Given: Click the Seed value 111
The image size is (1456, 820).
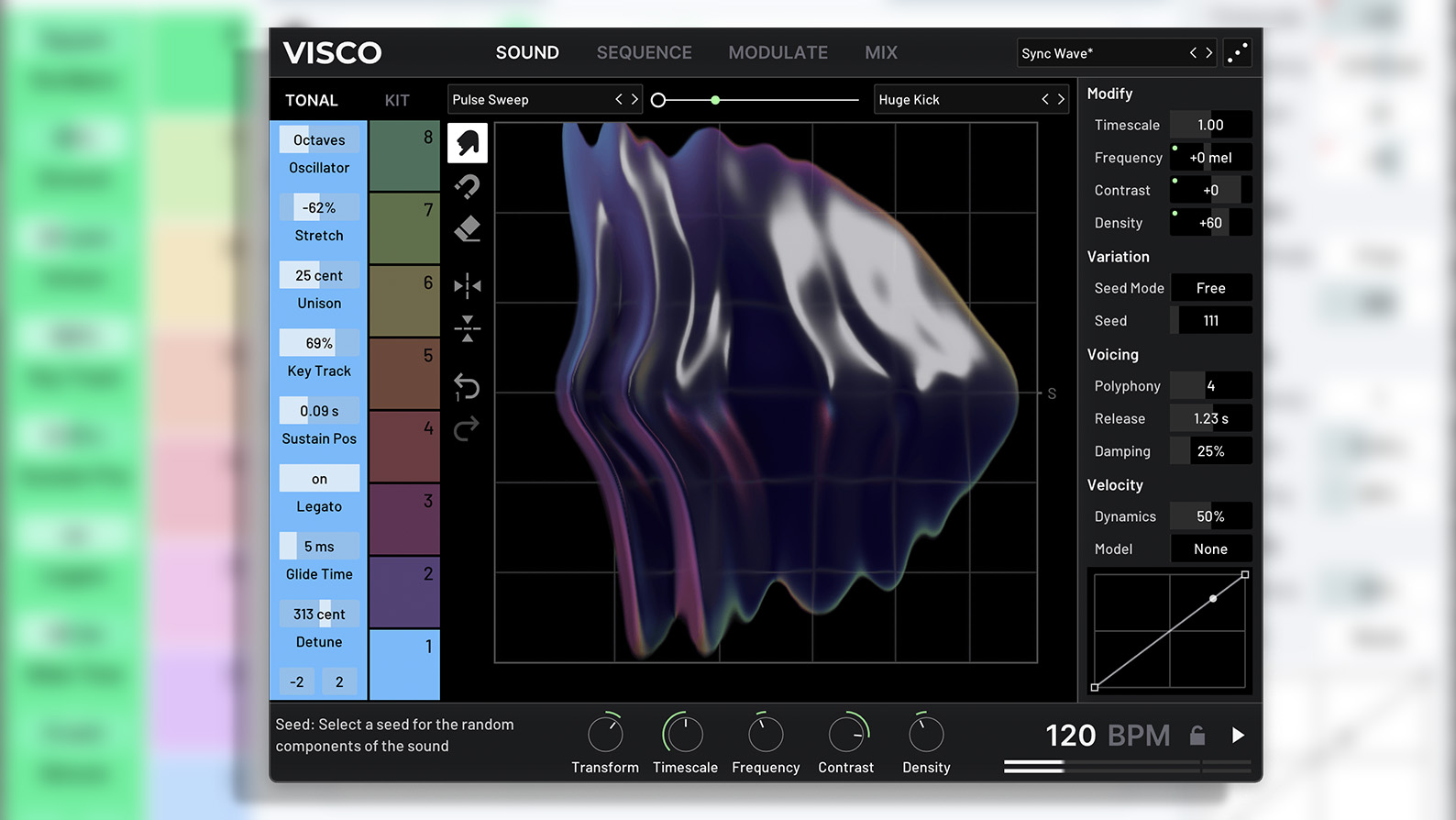Looking at the screenshot, I should pyautogui.click(x=1210, y=321).
